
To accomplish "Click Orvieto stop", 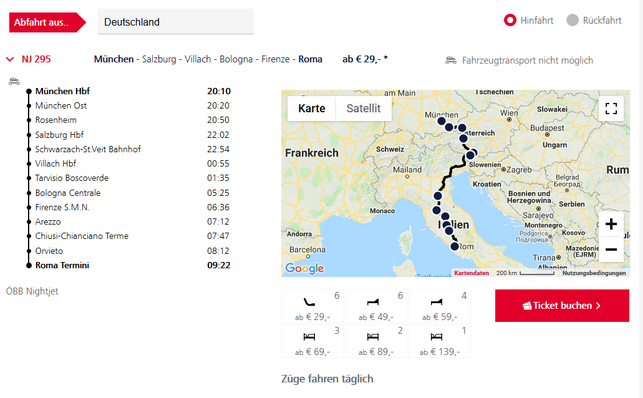I will (x=49, y=251).
